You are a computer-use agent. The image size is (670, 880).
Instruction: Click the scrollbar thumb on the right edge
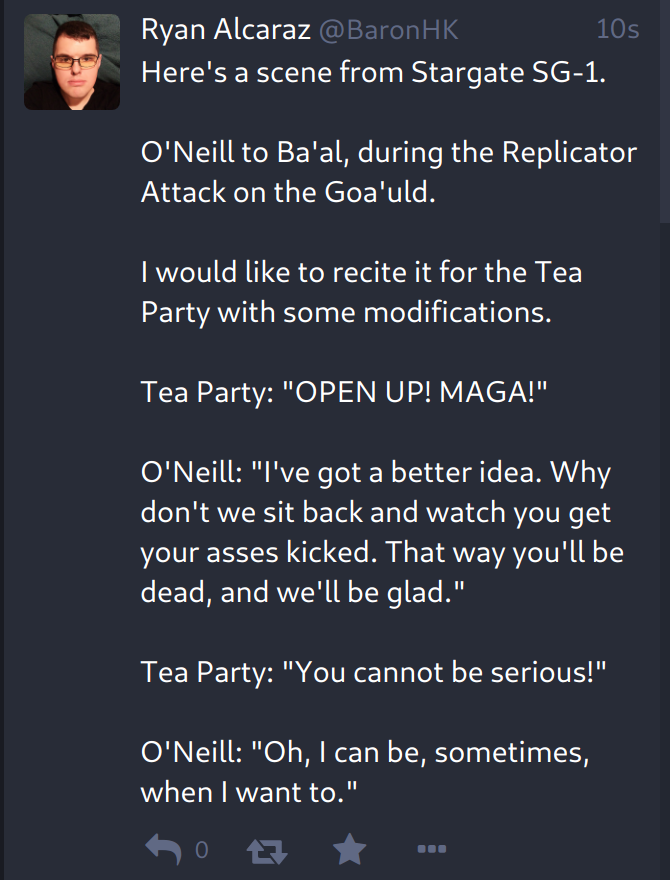(x=664, y=110)
